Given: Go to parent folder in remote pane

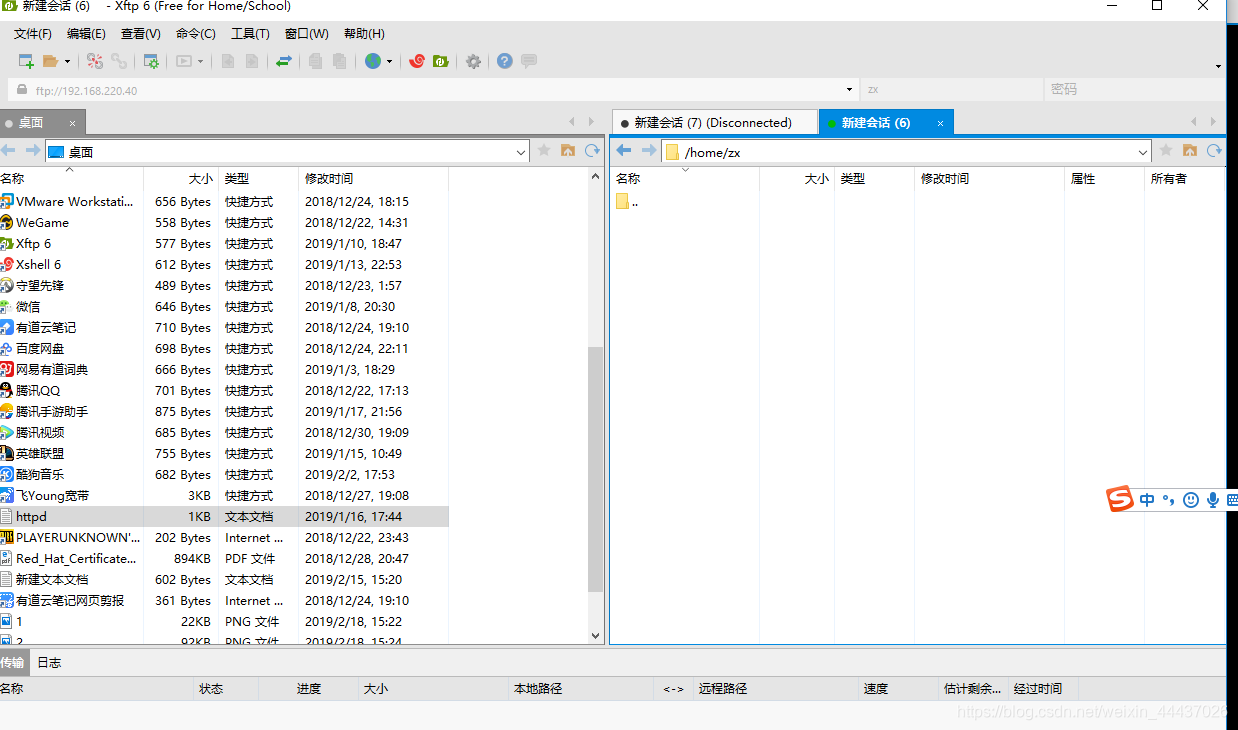Looking at the screenshot, I should [x=1190, y=151].
